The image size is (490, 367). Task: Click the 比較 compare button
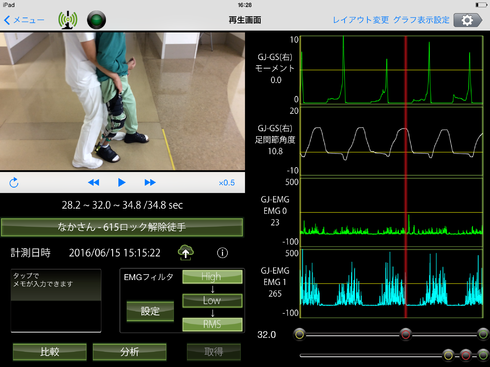pos(50,352)
